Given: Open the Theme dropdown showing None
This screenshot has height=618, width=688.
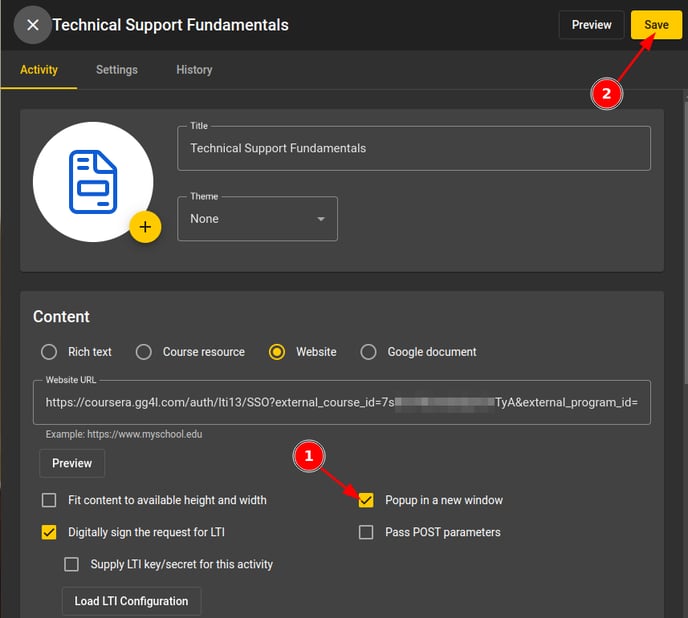Looking at the screenshot, I should click(257, 219).
